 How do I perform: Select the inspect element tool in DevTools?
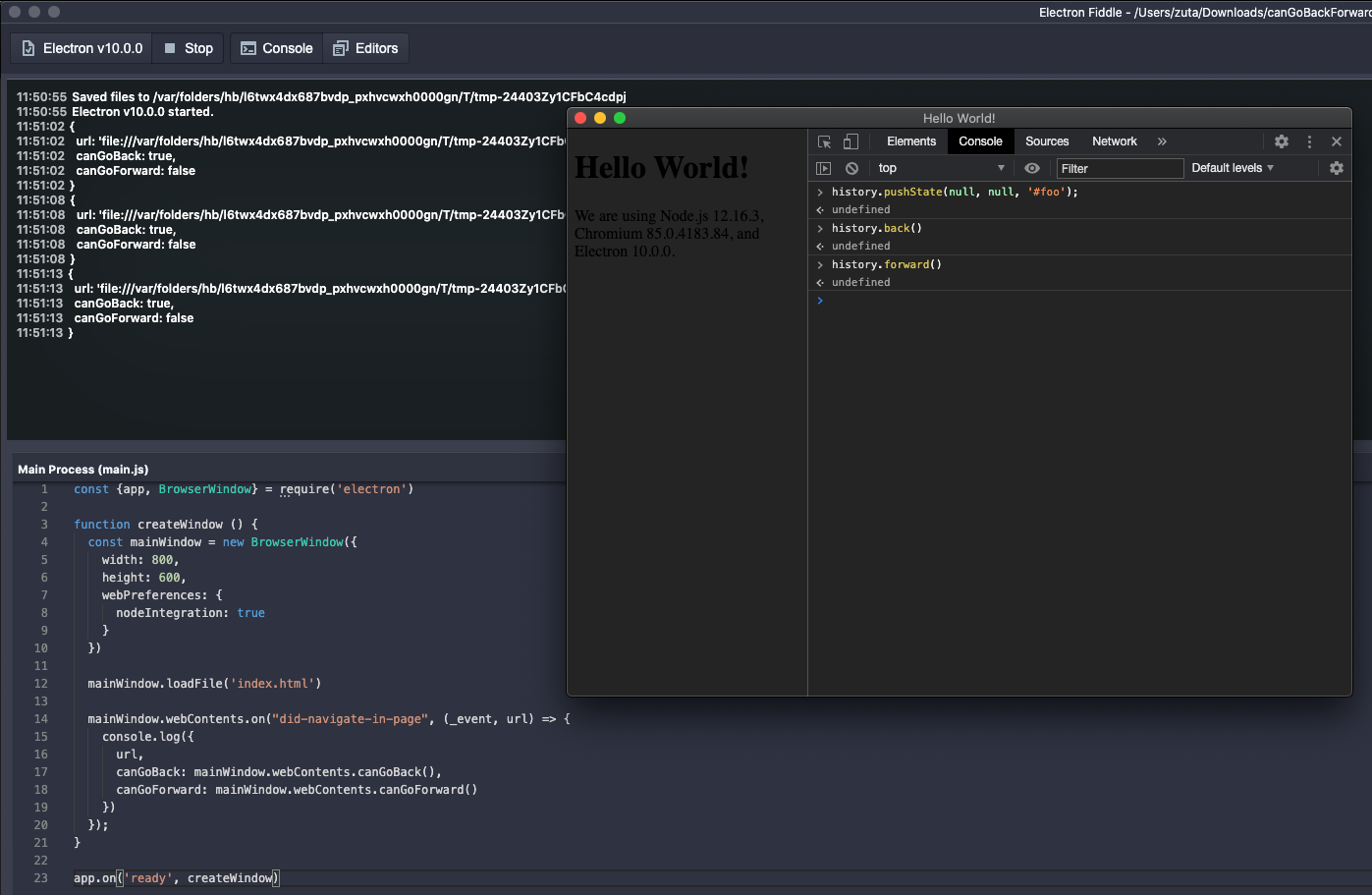[824, 141]
